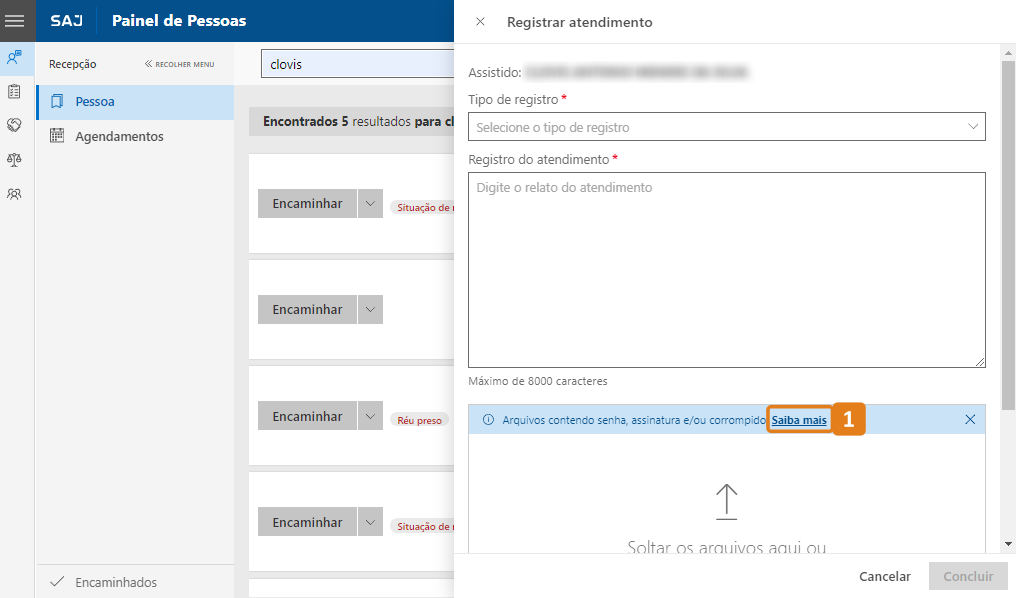This screenshot has height=598, width=1016.
Task: Click the fourth result's Encaminhar button
Action: pos(307,522)
